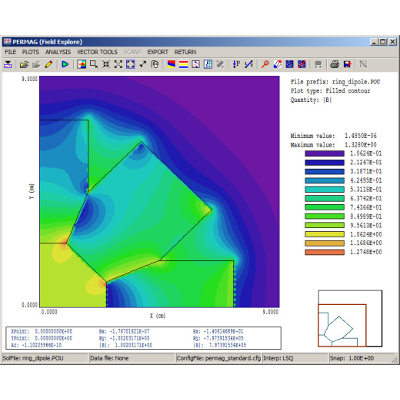
Task: Select the zoom window magnifier rectangle icon
Action: pyautogui.click(x=94, y=64)
